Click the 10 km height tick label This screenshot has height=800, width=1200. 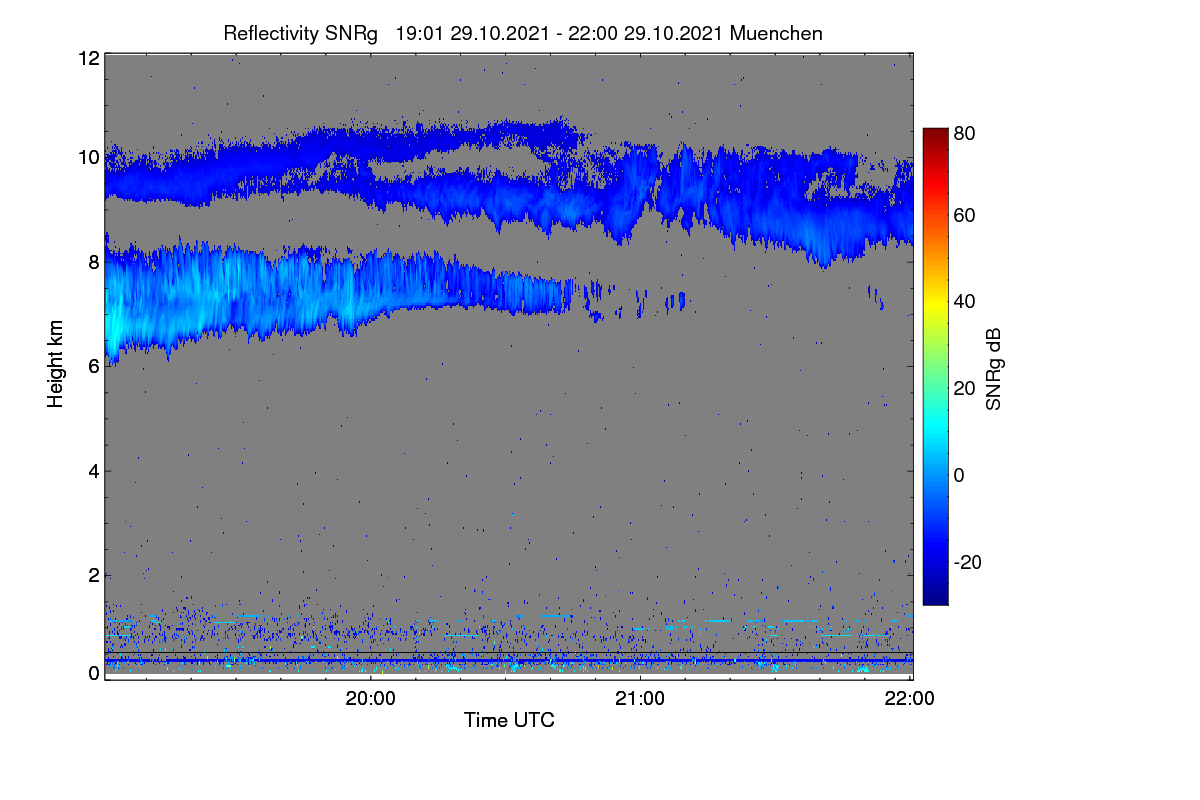[x=88, y=157]
